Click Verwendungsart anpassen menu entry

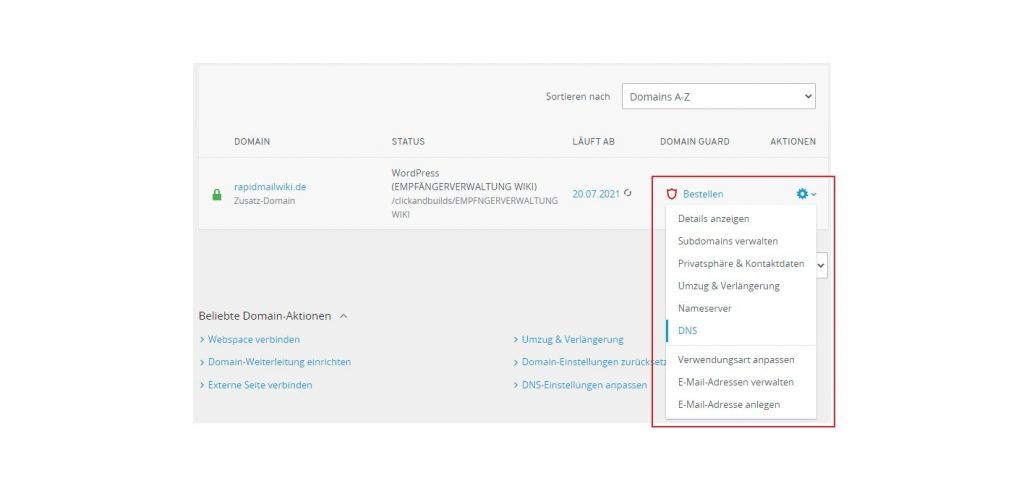(x=735, y=359)
